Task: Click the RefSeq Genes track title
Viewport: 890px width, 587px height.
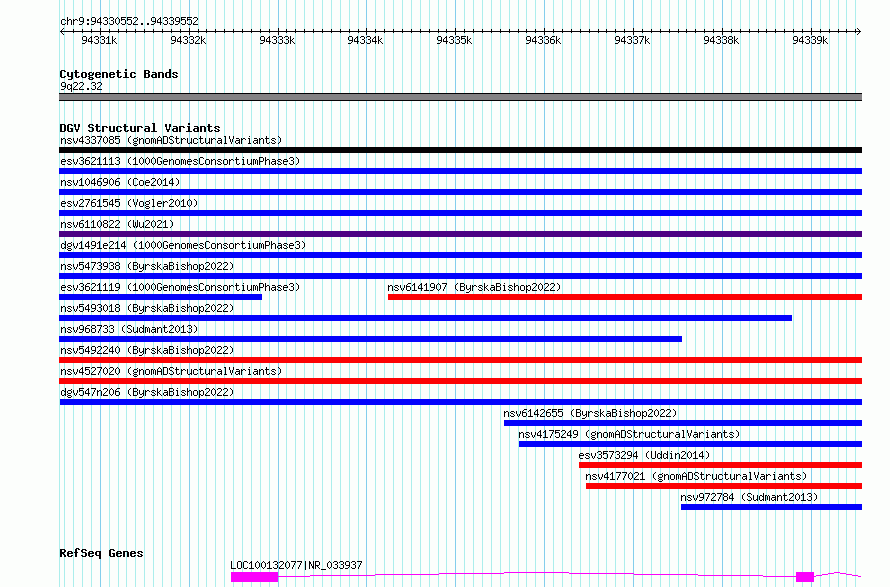Action: click(x=101, y=554)
